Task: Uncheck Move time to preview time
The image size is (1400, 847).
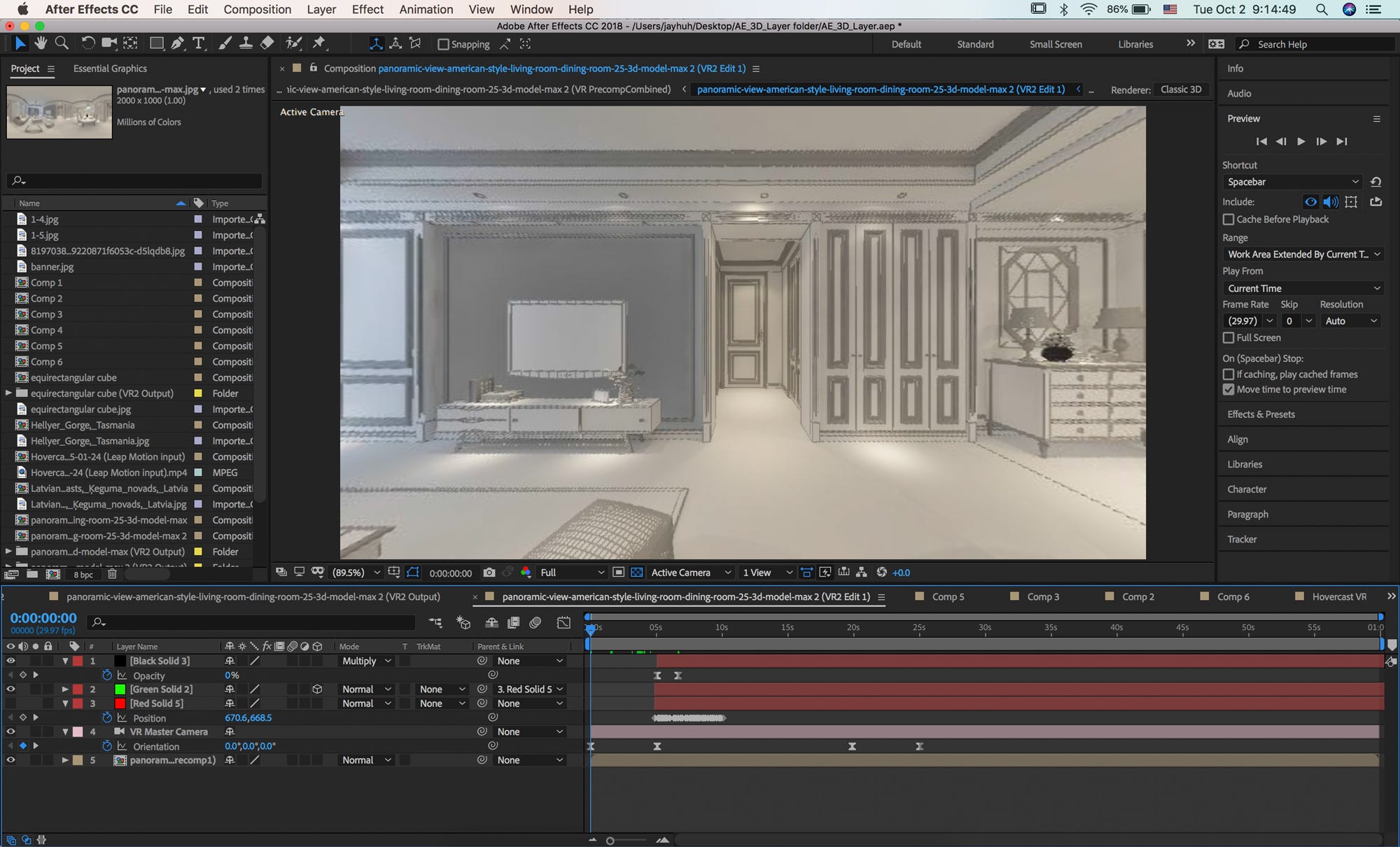Action: coord(1228,389)
